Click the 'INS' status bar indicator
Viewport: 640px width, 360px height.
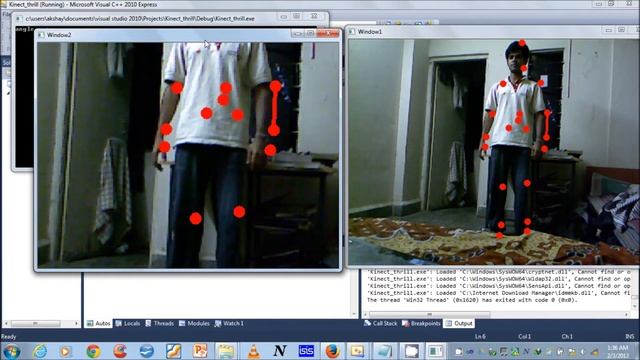630,337
